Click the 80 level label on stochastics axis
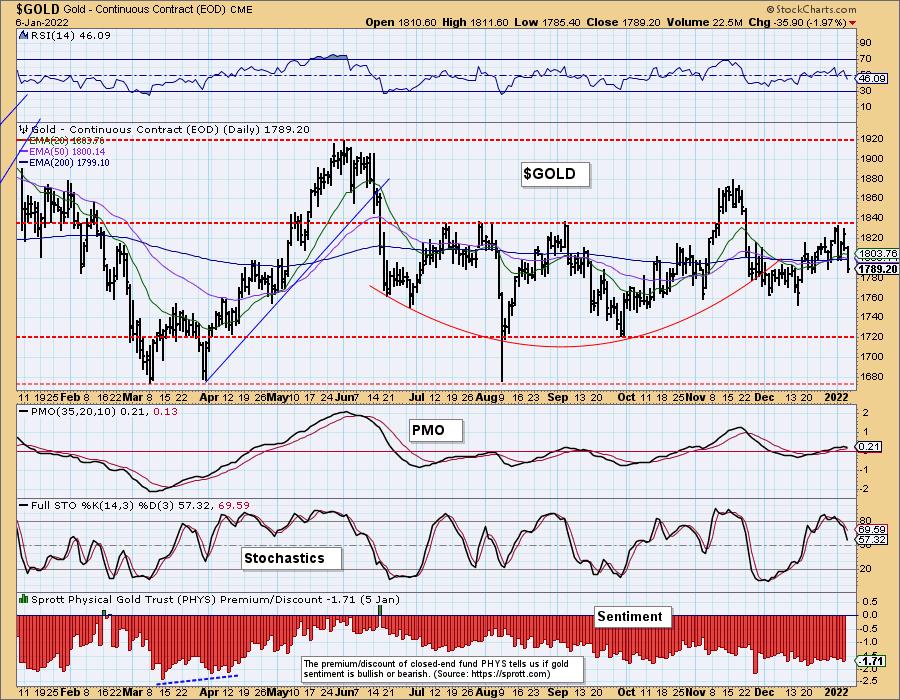 866,521
